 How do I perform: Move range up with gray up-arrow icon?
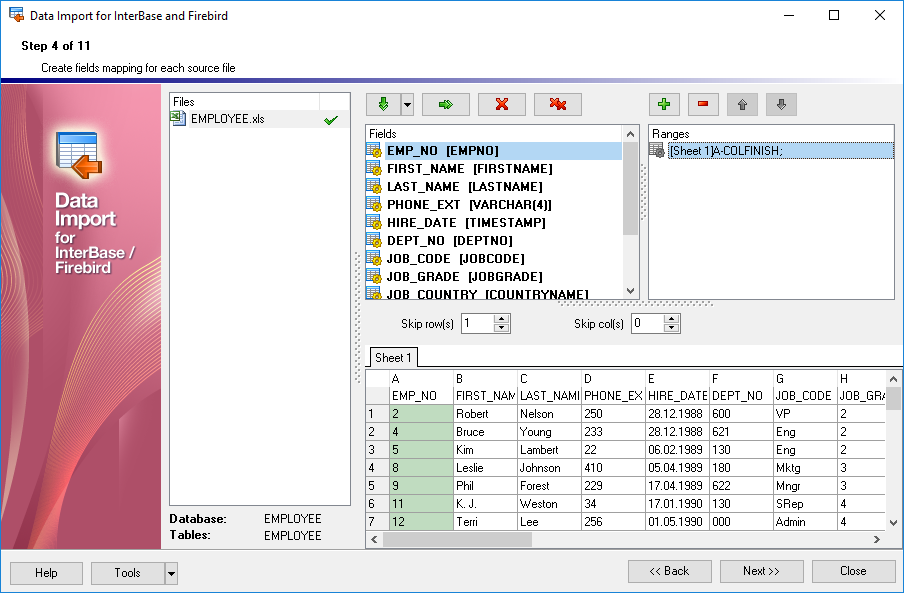point(741,104)
